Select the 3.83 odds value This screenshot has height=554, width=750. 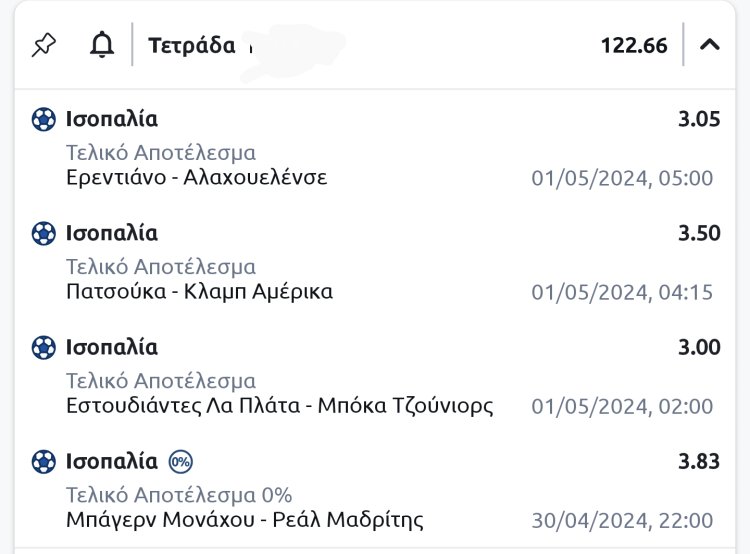tap(699, 462)
